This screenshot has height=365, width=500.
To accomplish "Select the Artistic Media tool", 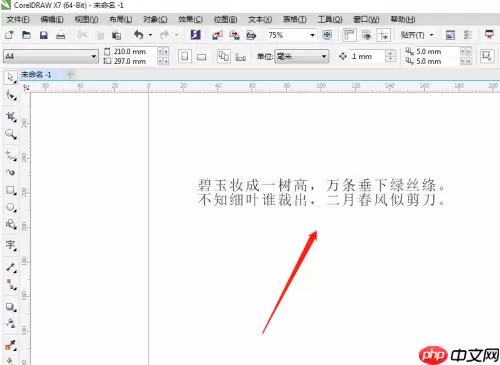I will coord(11,172).
